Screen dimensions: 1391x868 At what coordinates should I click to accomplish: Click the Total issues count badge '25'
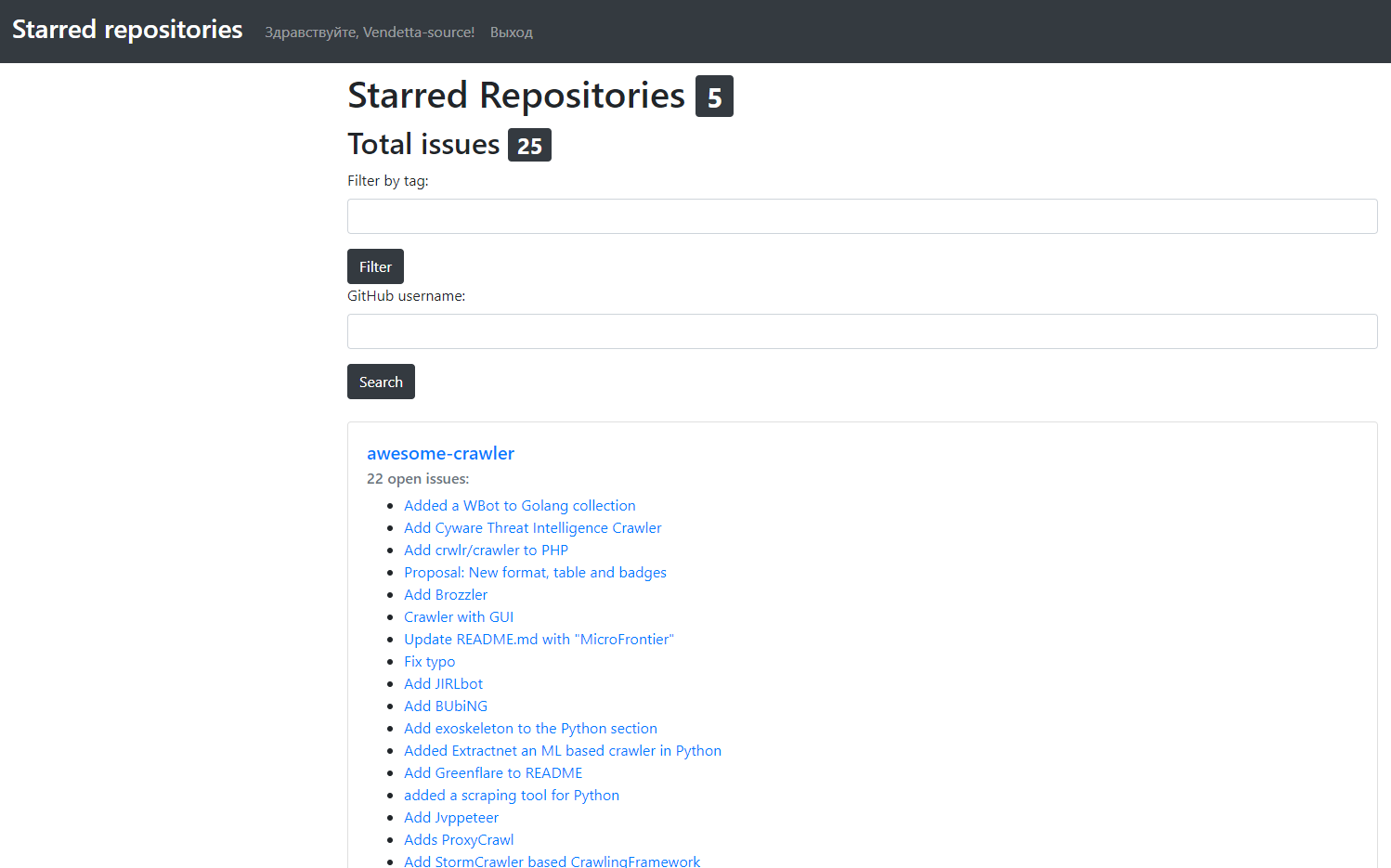point(529,146)
